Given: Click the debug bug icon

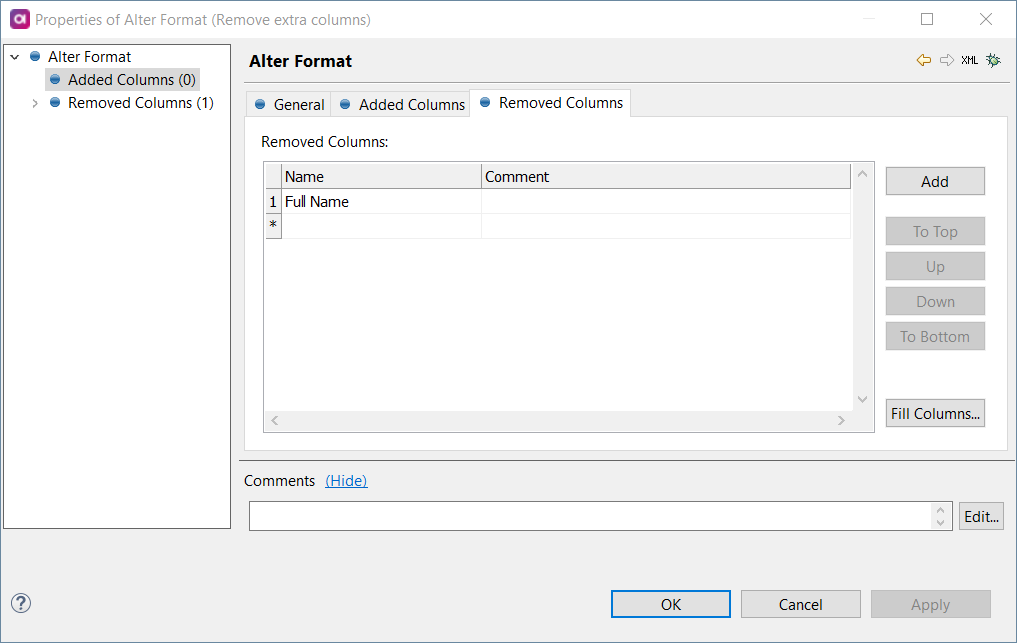Looking at the screenshot, I should point(993,60).
